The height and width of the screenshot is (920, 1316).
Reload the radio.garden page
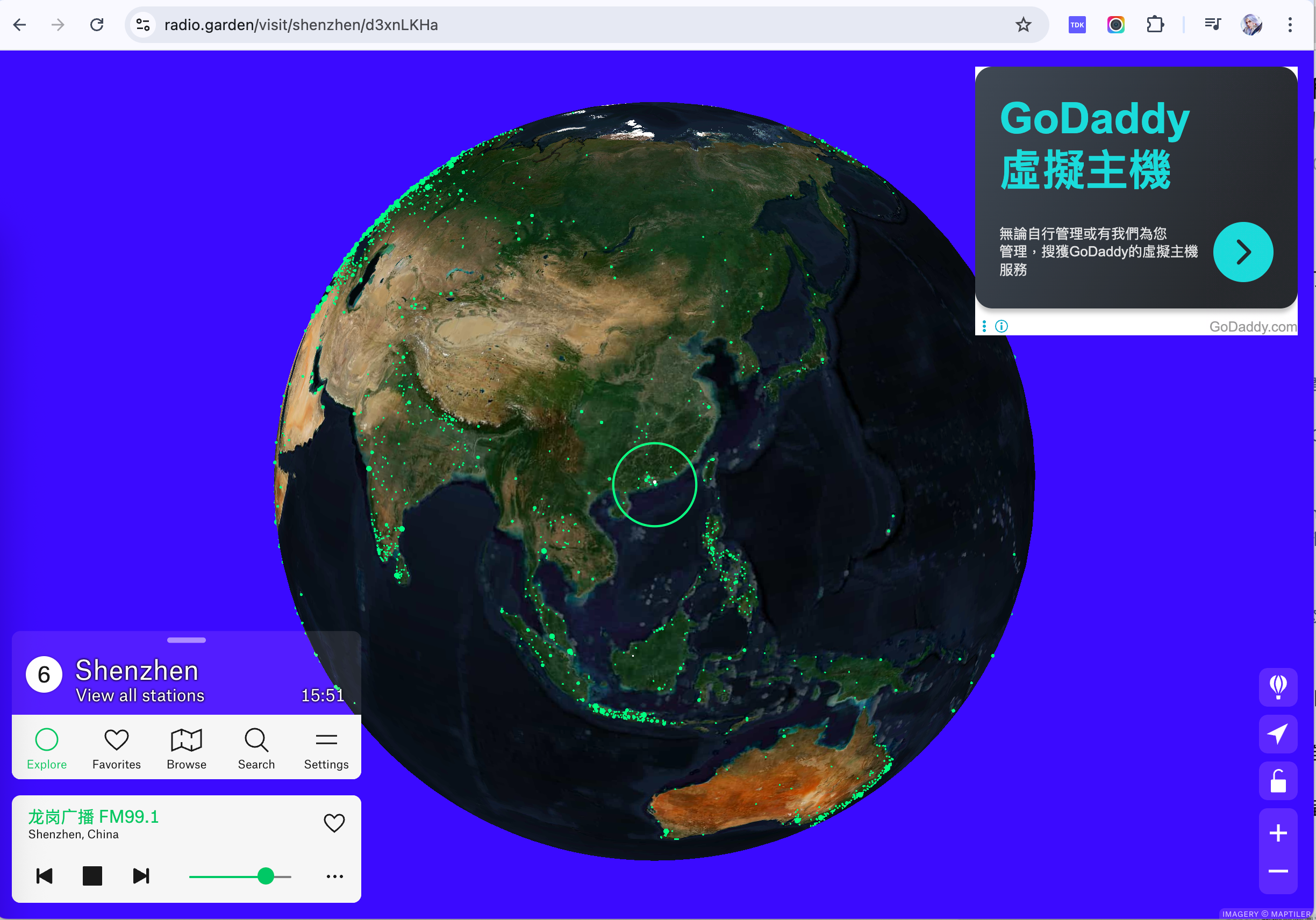tap(97, 25)
